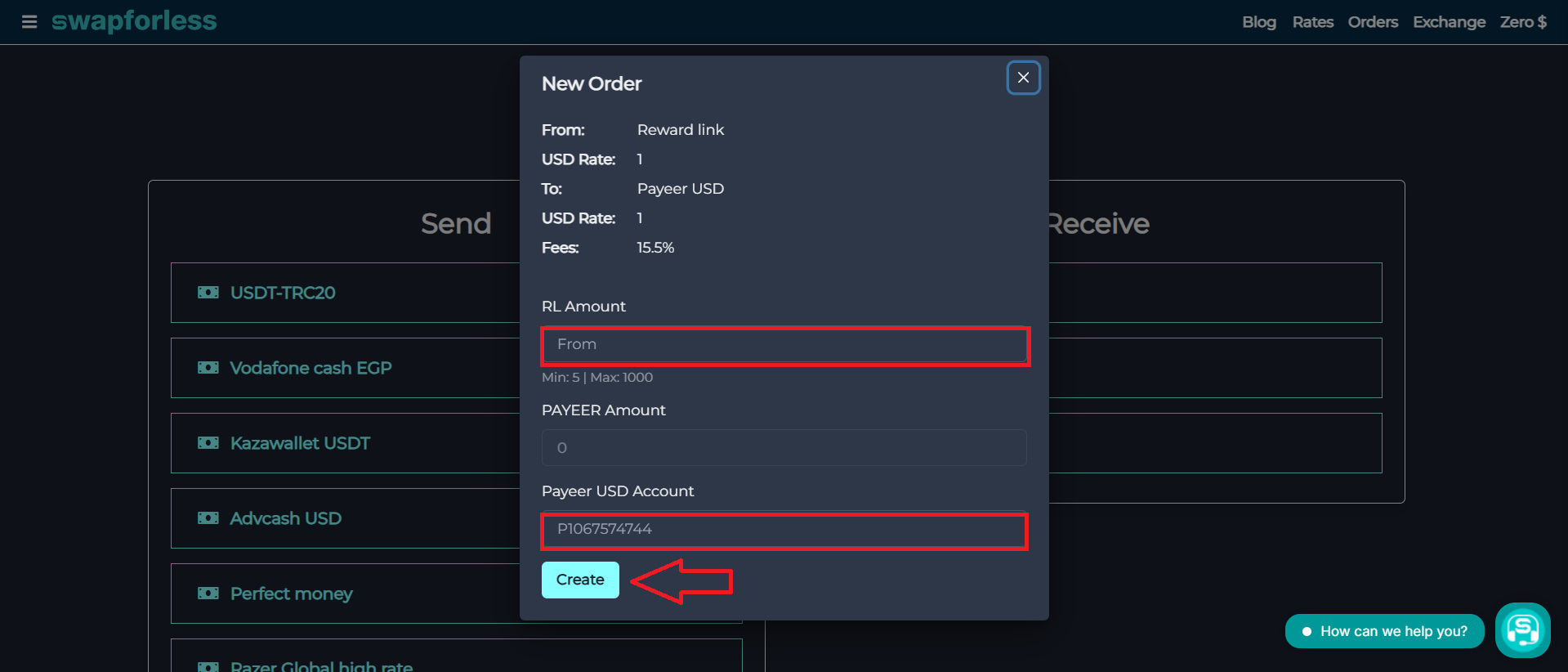Open the support chat headset icon
Viewport: 1568px width, 672px height.
point(1523,630)
